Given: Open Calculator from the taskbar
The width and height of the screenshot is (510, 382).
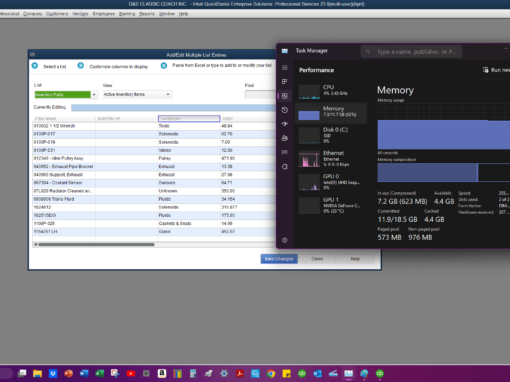Looking at the screenshot, I should point(193,373).
